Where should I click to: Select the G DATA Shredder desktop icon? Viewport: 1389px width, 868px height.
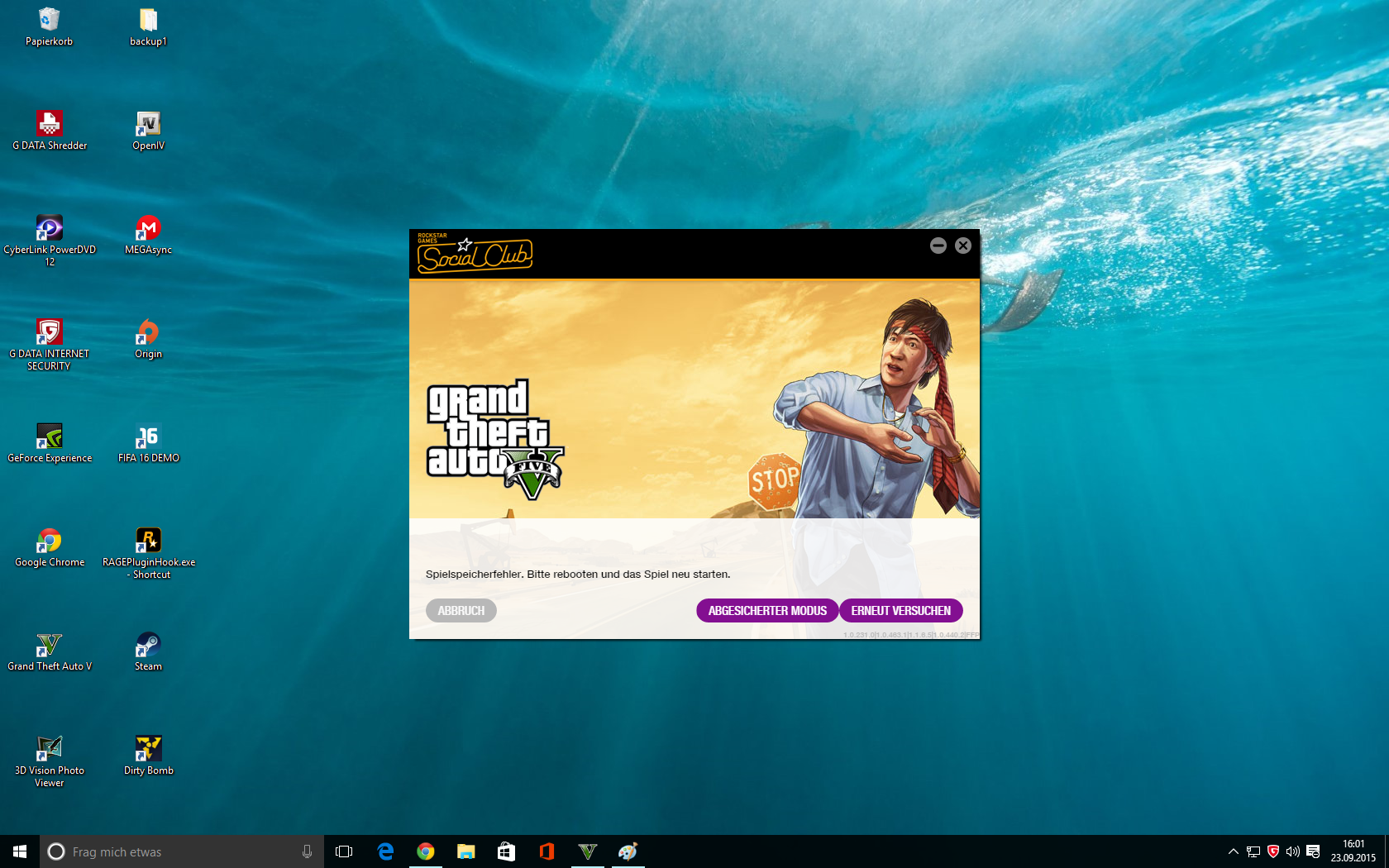coord(50,131)
